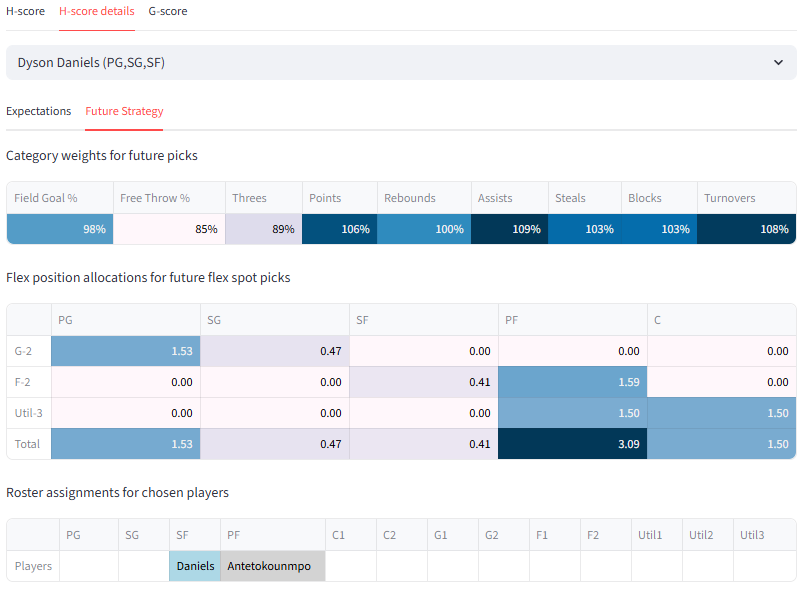Select the G-score tab
This screenshot has height=595, width=805.
(167, 11)
